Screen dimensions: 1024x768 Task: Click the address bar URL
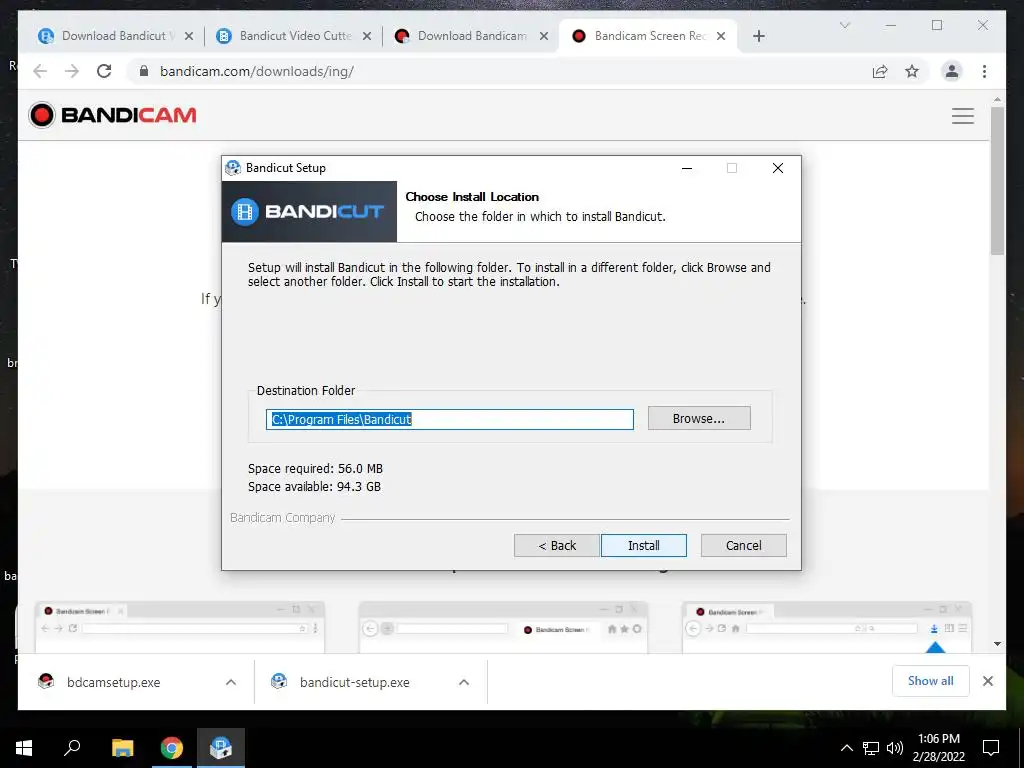point(257,71)
